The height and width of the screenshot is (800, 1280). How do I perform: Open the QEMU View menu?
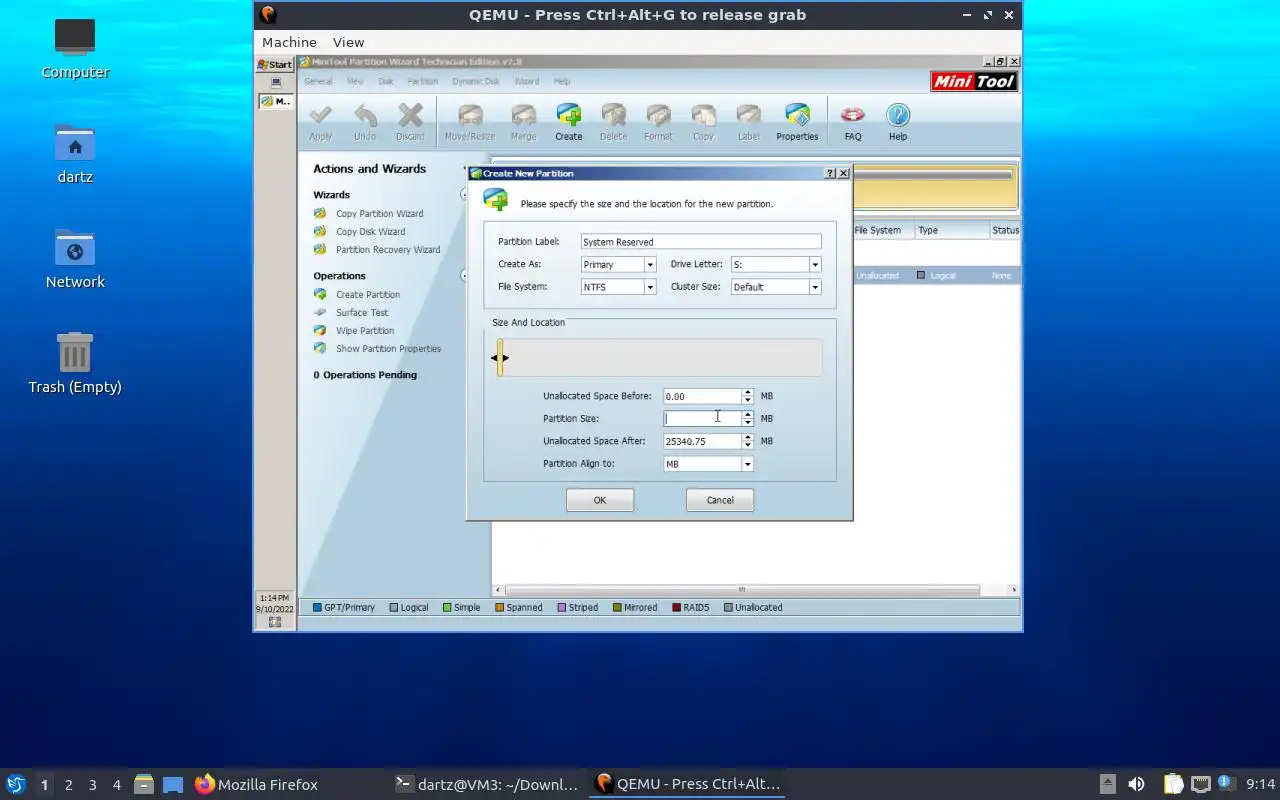point(348,42)
